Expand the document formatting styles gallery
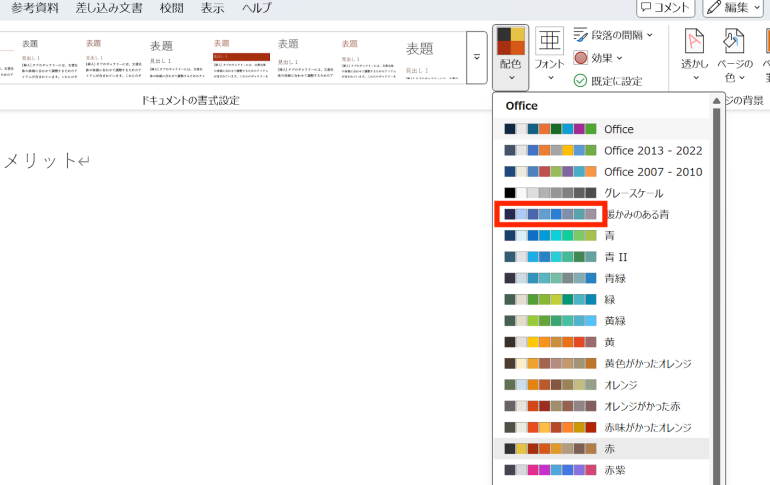Screen dimensions: 770x485 476,57
